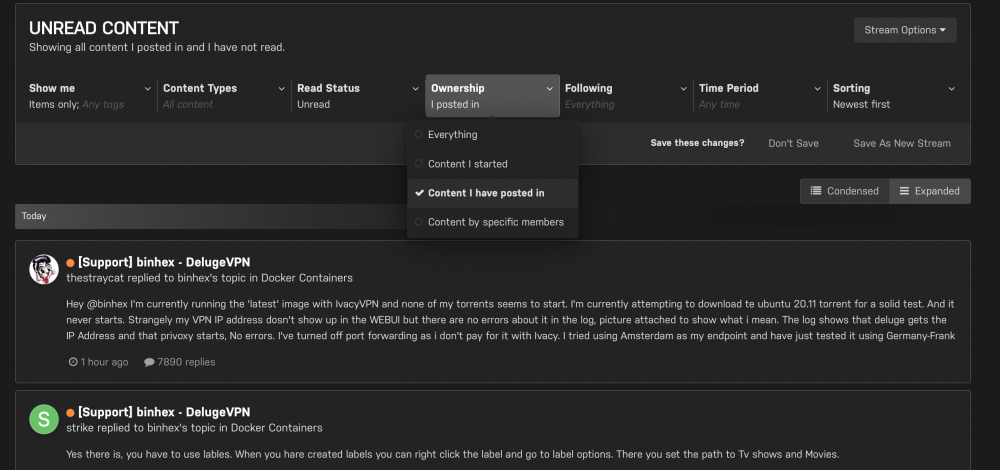Click the strike username link

pyautogui.click(x=80, y=428)
